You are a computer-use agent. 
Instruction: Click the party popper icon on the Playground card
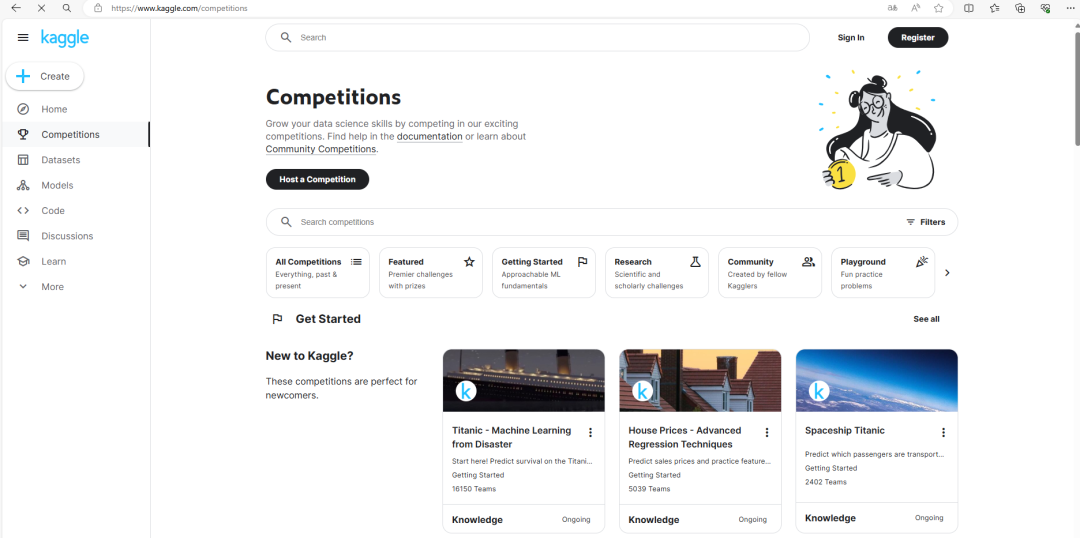click(922, 262)
